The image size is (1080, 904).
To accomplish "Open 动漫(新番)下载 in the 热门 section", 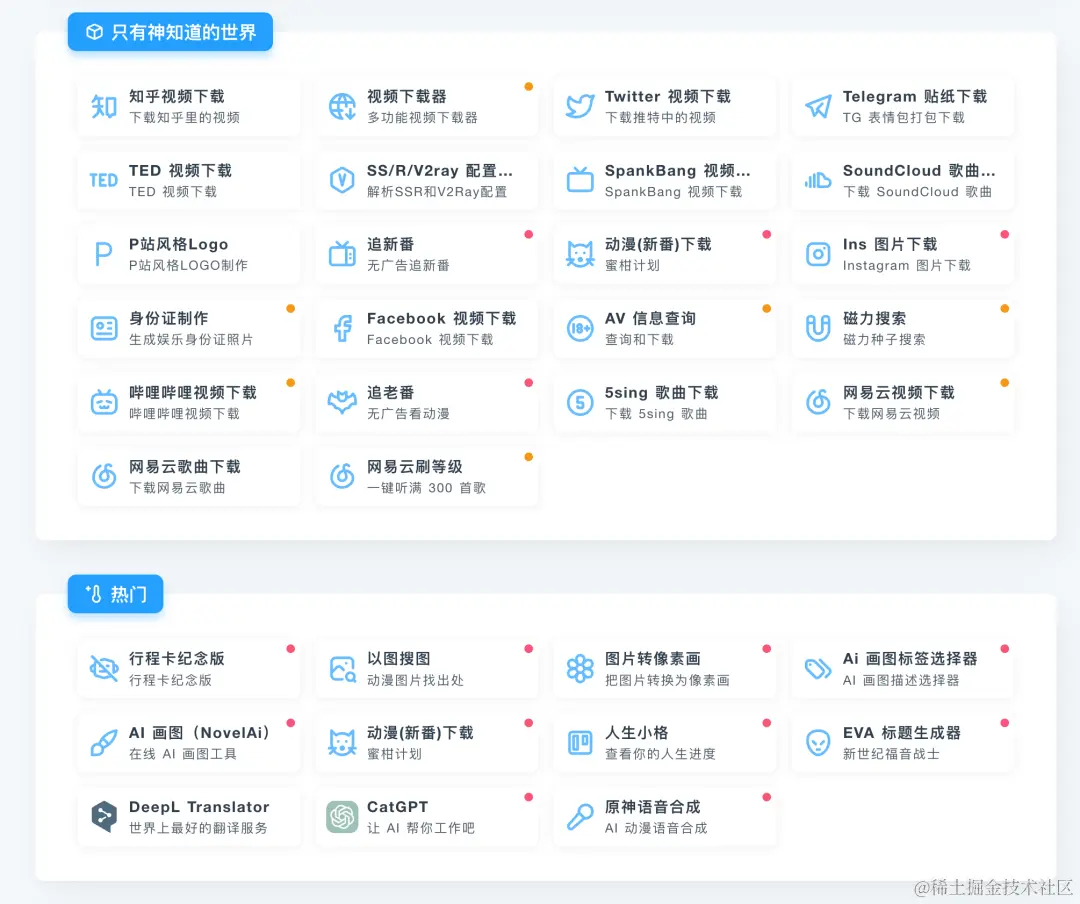I will 427,743.
